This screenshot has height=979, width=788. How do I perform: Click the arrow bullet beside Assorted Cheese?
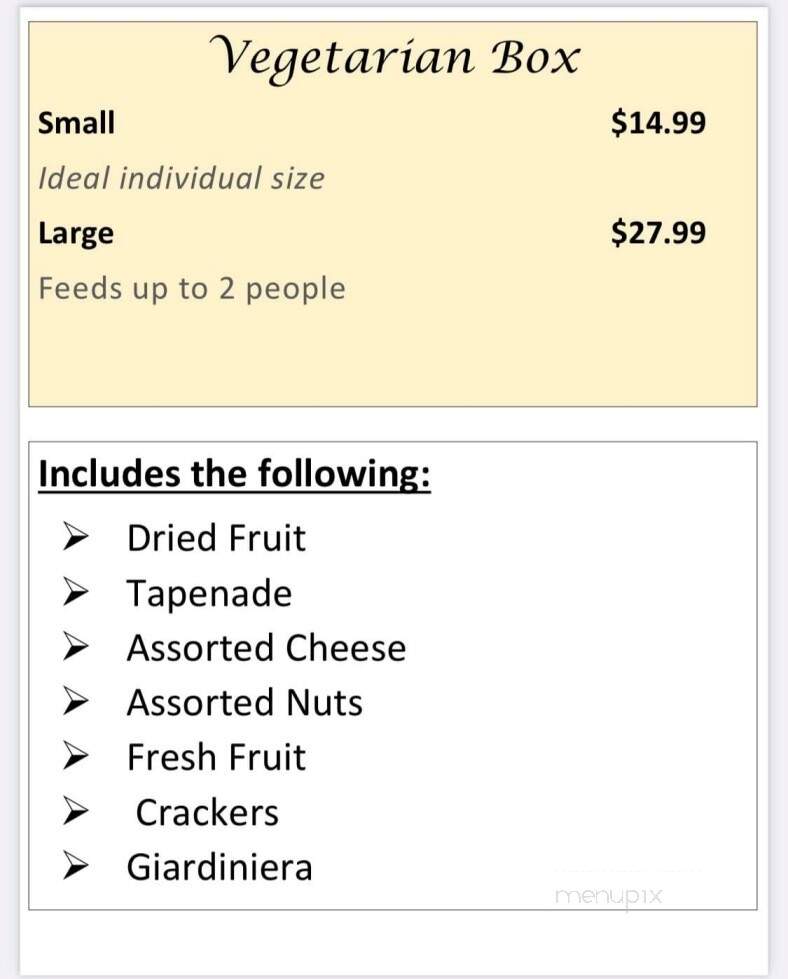[x=76, y=647]
